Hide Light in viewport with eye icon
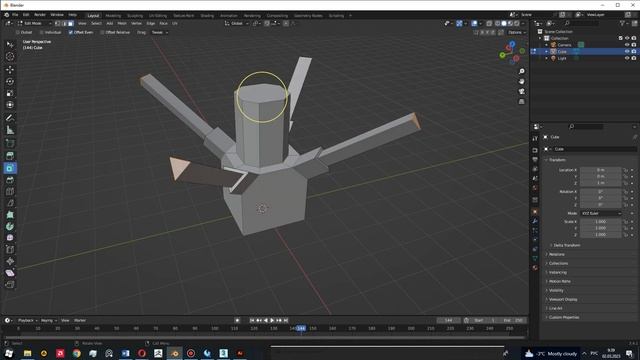Image resolution: width=640 pixels, height=360 pixels. click(627, 58)
